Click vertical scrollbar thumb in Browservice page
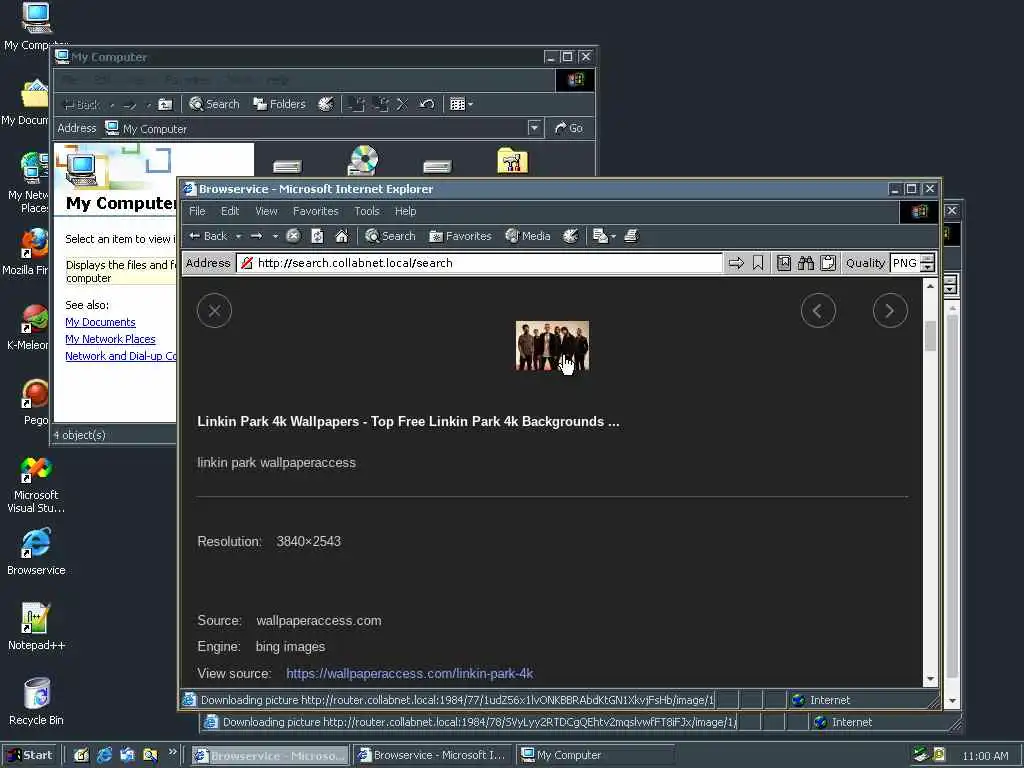The height and width of the screenshot is (768, 1024). (931, 336)
